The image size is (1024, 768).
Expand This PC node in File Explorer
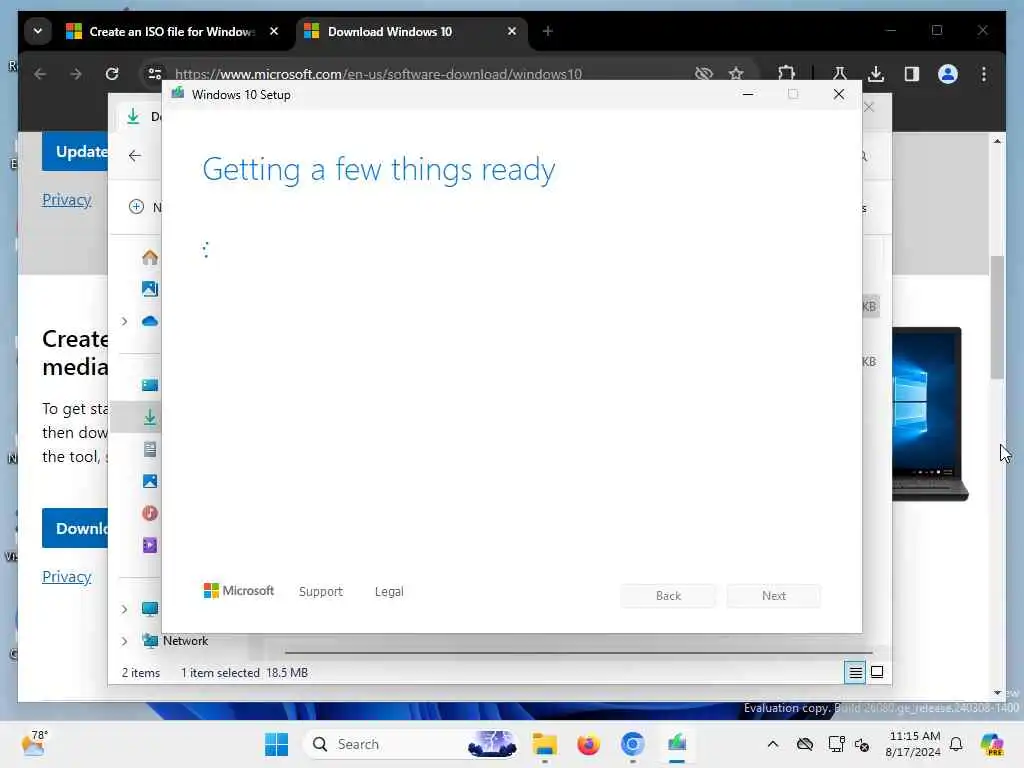[124, 609]
